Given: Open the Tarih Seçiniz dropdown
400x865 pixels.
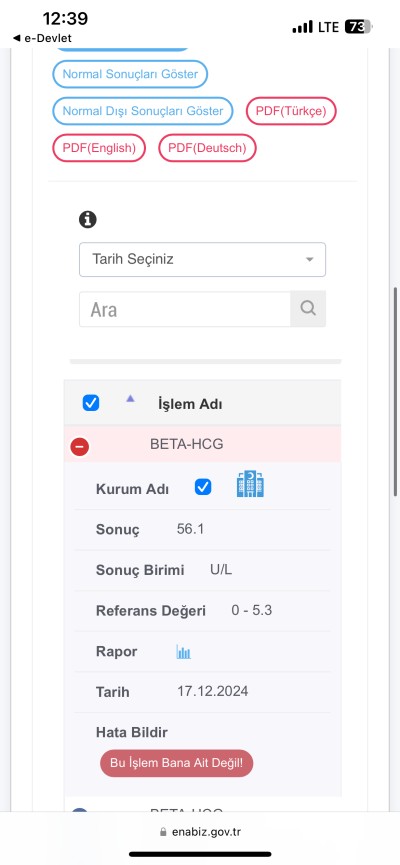Looking at the screenshot, I should tap(202, 259).
